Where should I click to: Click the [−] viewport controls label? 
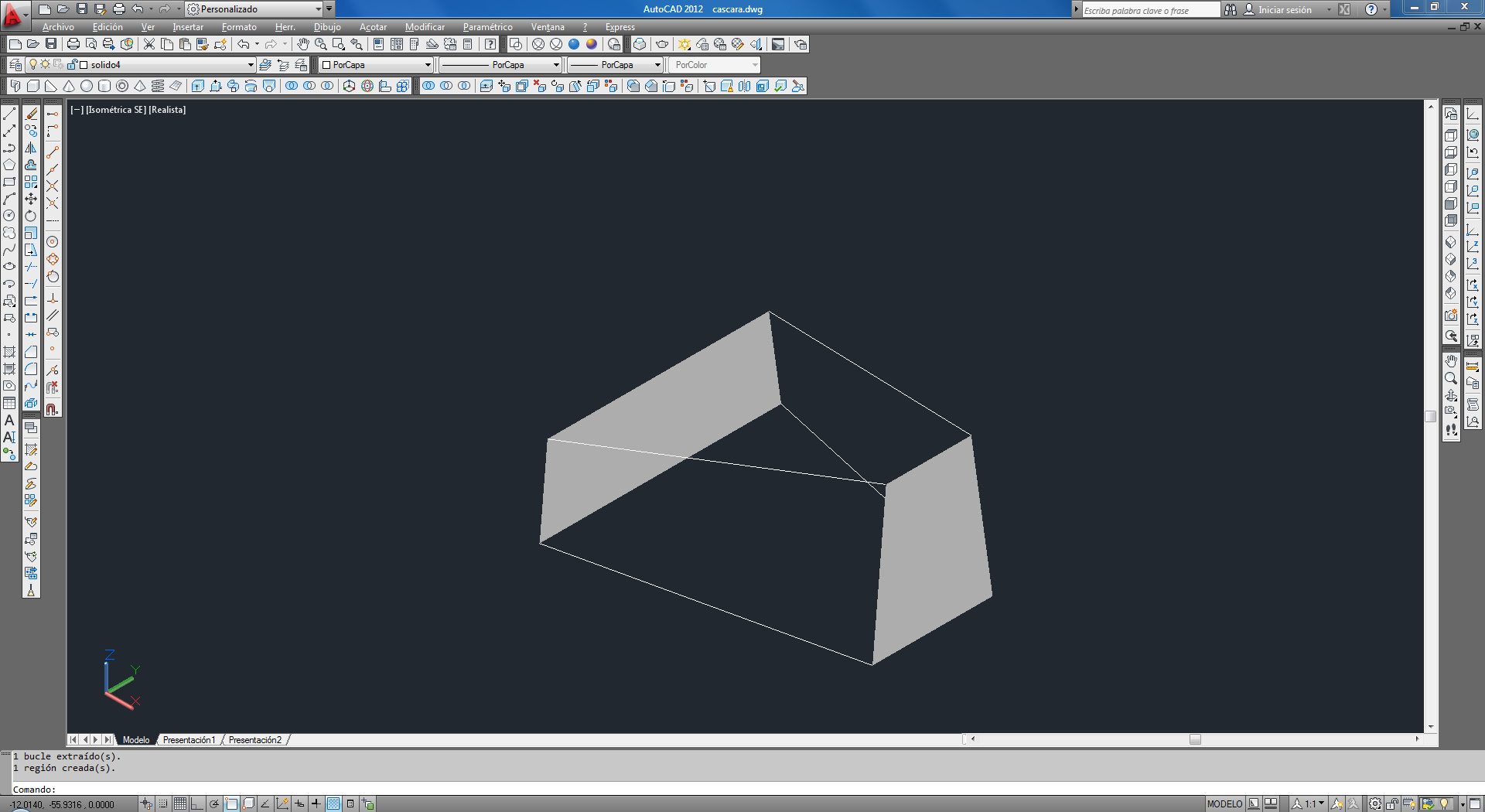pos(77,110)
